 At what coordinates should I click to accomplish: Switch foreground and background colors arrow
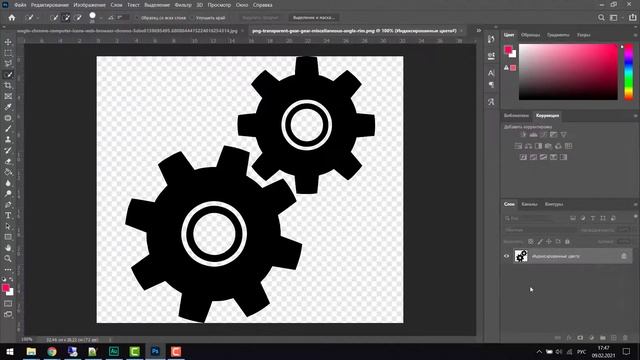point(11,279)
